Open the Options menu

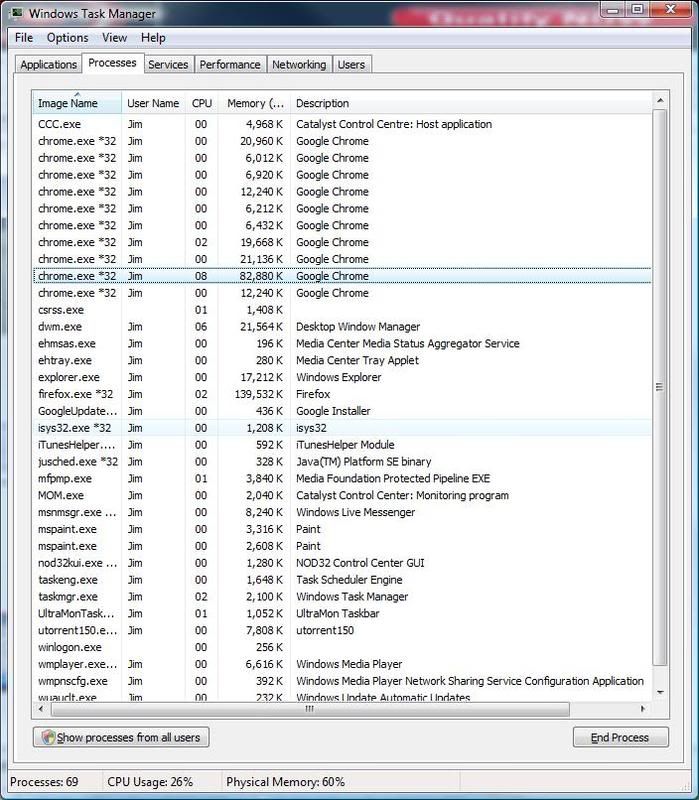click(x=67, y=38)
